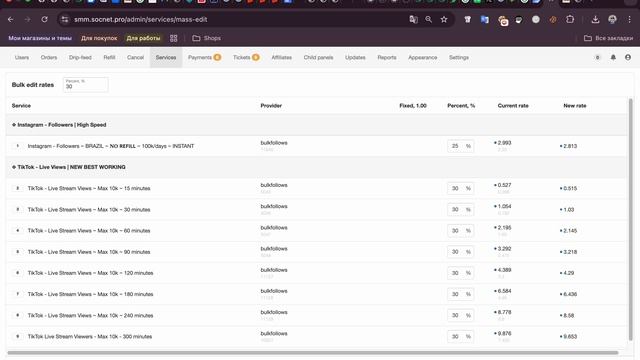Click the zoom magnifier icon in address bar
This screenshot has width=640, height=360.
click(429, 19)
